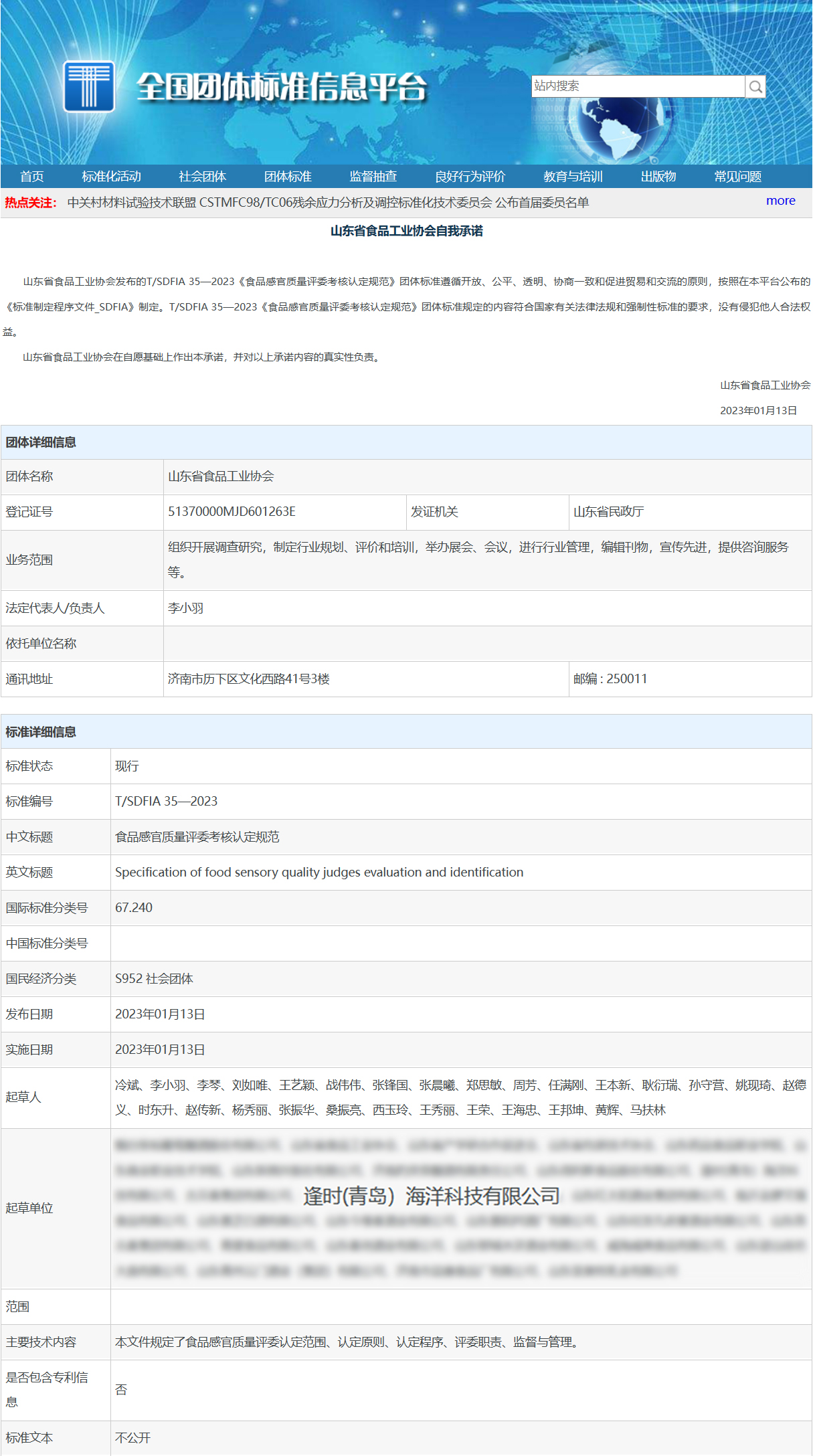Select the 社会团体 navigation item
Screen dimensions: 813x1456
pos(202,177)
